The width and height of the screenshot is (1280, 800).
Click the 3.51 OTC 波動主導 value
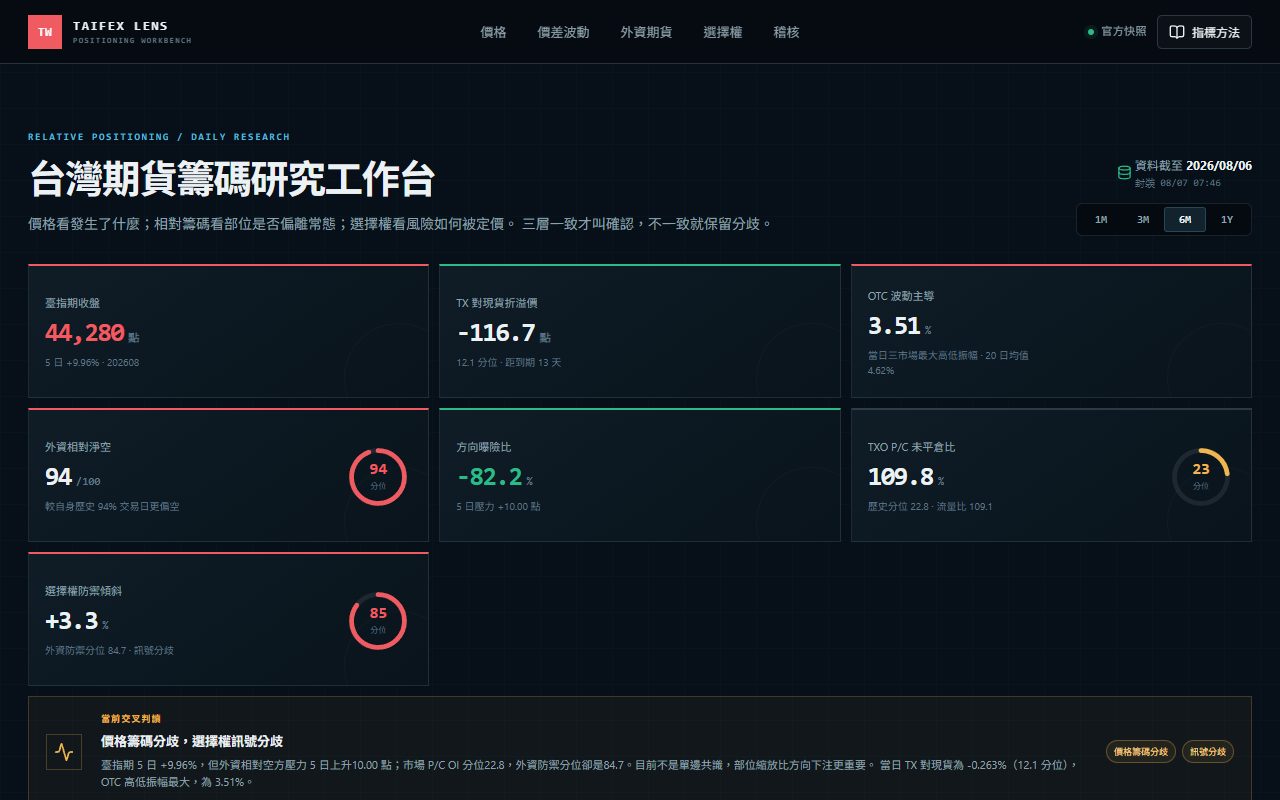tap(894, 326)
